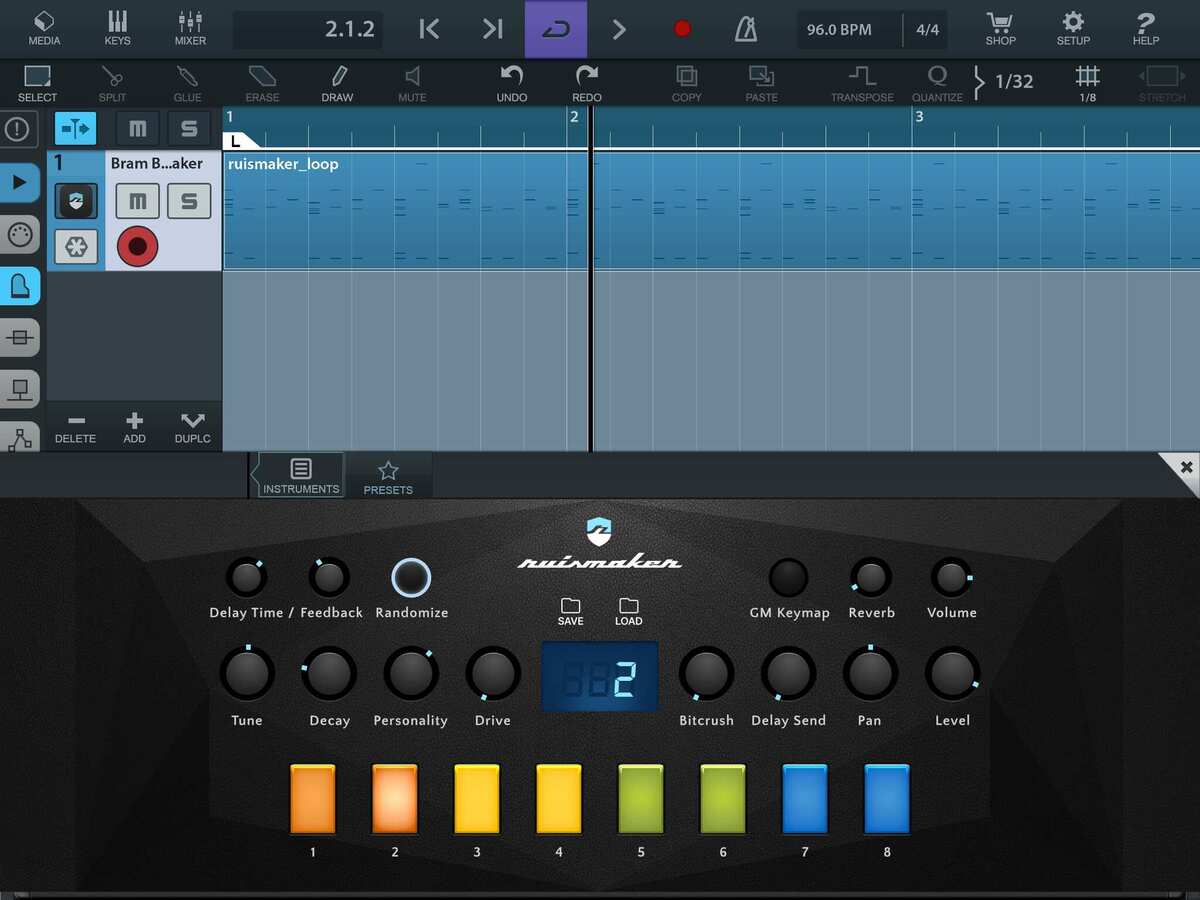Image resolution: width=1200 pixels, height=900 pixels.
Task: Toggle the global mute button above the tracks
Action: pos(137,128)
